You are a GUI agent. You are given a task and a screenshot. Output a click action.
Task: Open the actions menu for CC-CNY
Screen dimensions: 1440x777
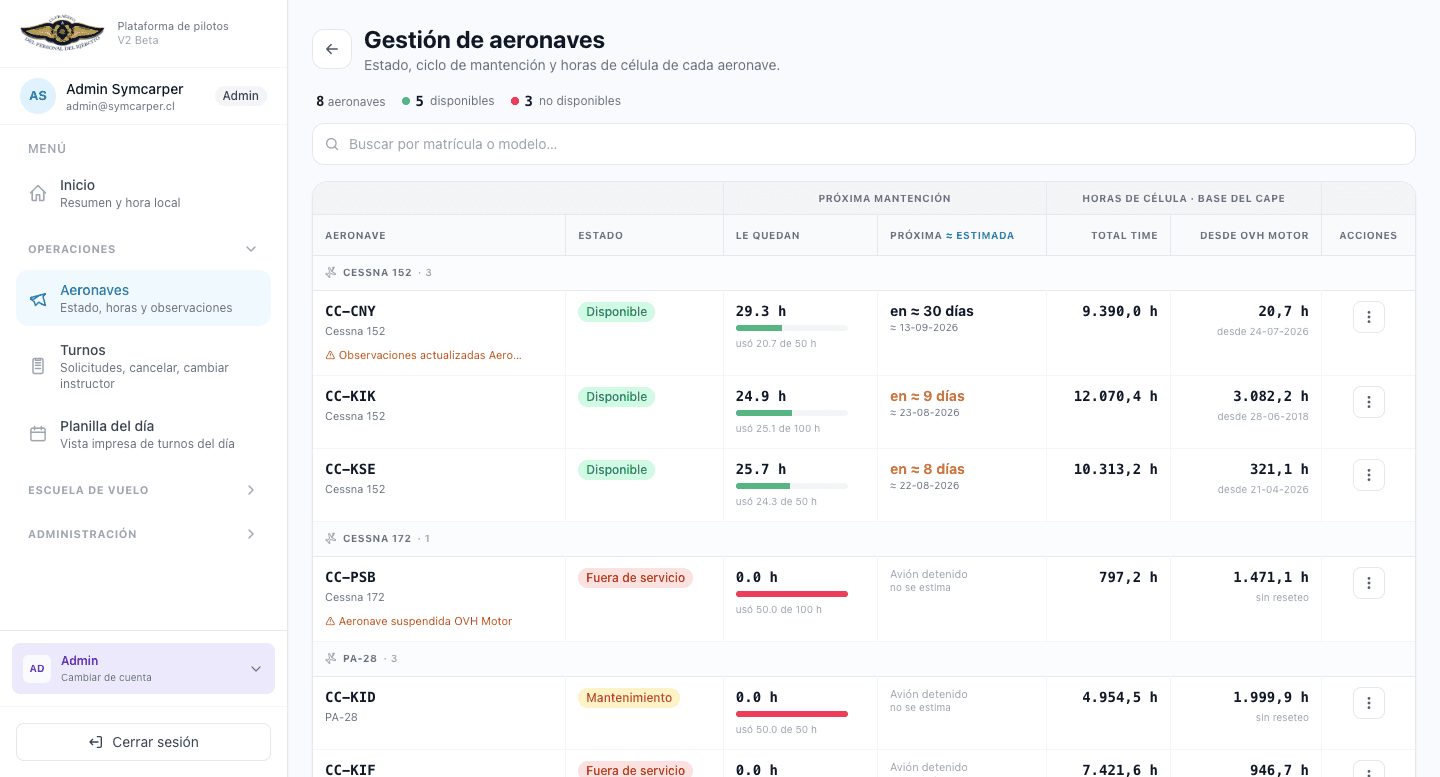(x=1368, y=317)
